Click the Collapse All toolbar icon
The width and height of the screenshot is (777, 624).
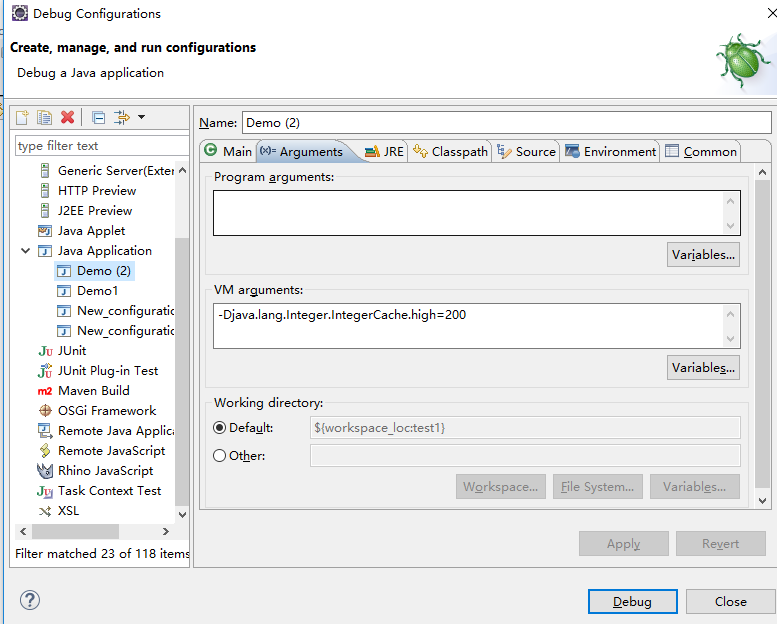coord(99,117)
